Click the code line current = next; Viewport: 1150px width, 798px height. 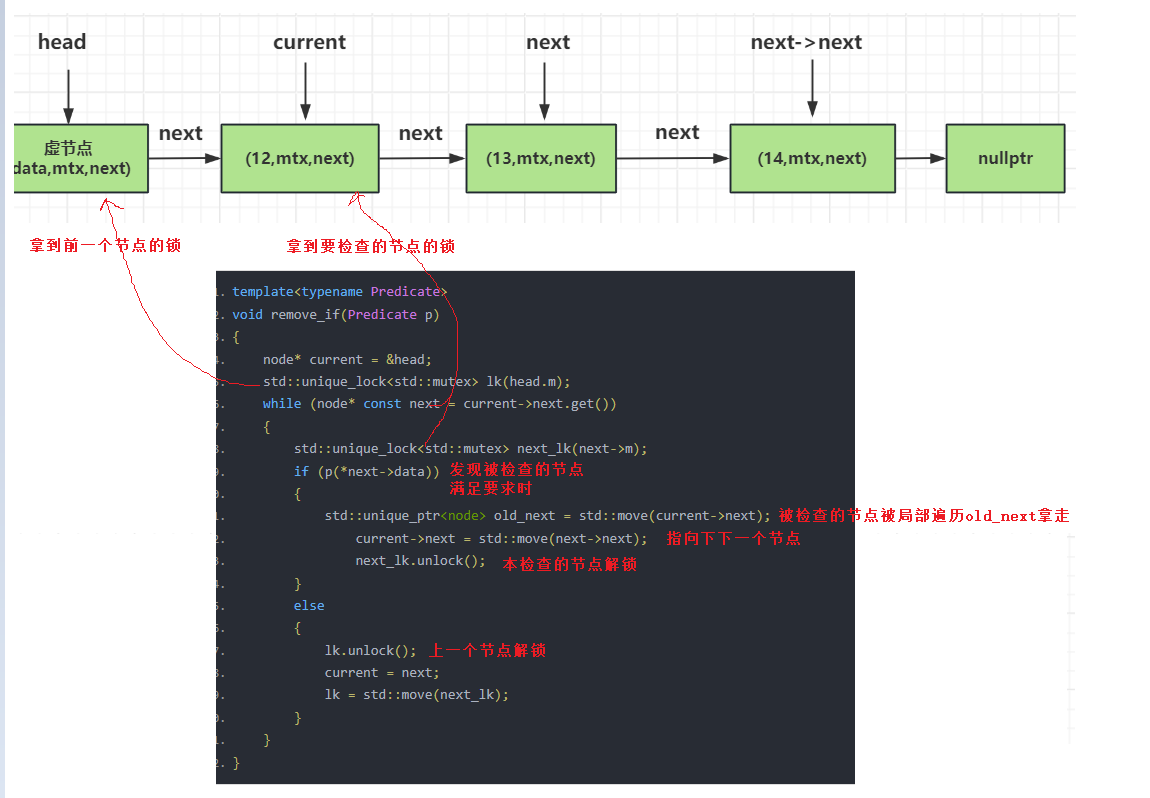click(x=382, y=673)
